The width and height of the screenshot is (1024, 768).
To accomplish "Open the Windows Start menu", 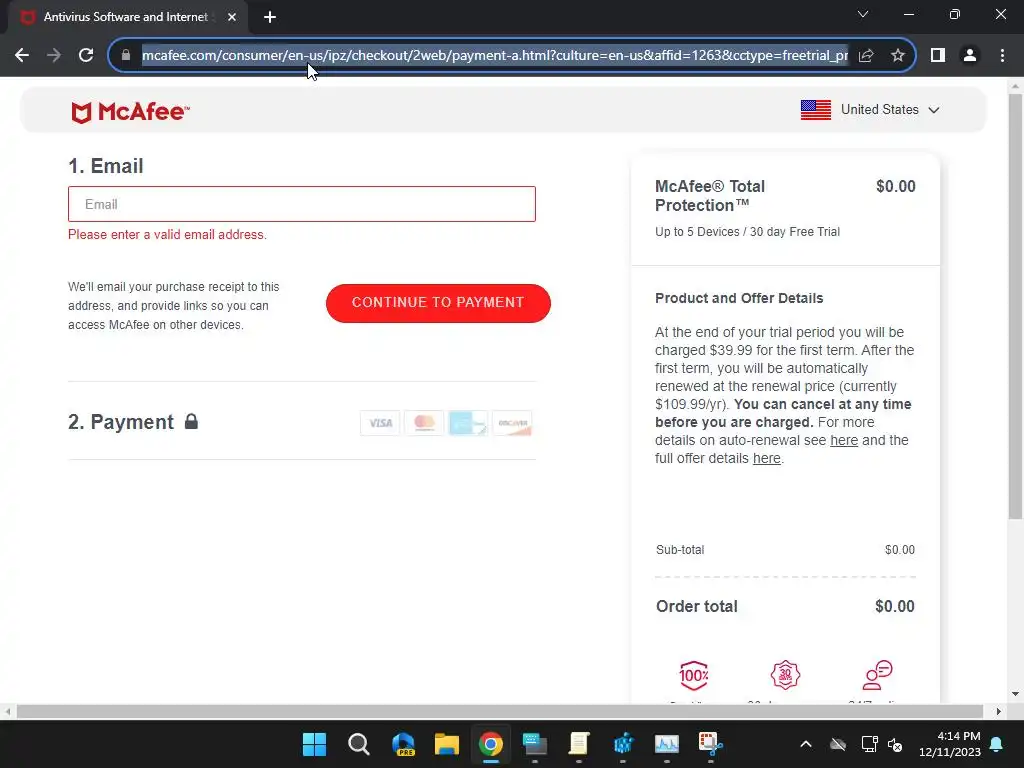I will (x=314, y=744).
